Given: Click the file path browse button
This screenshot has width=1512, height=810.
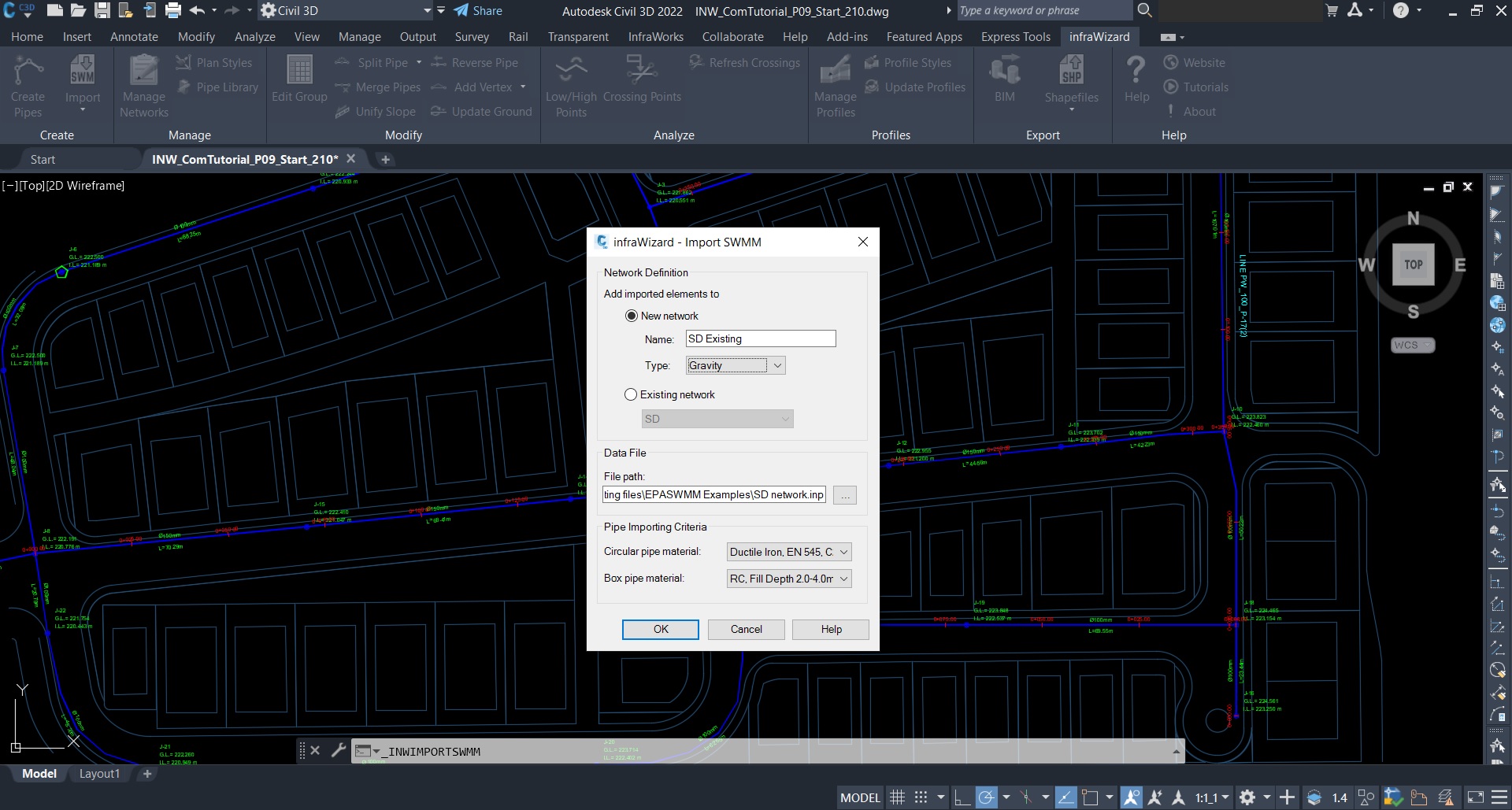Looking at the screenshot, I should pos(845,495).
